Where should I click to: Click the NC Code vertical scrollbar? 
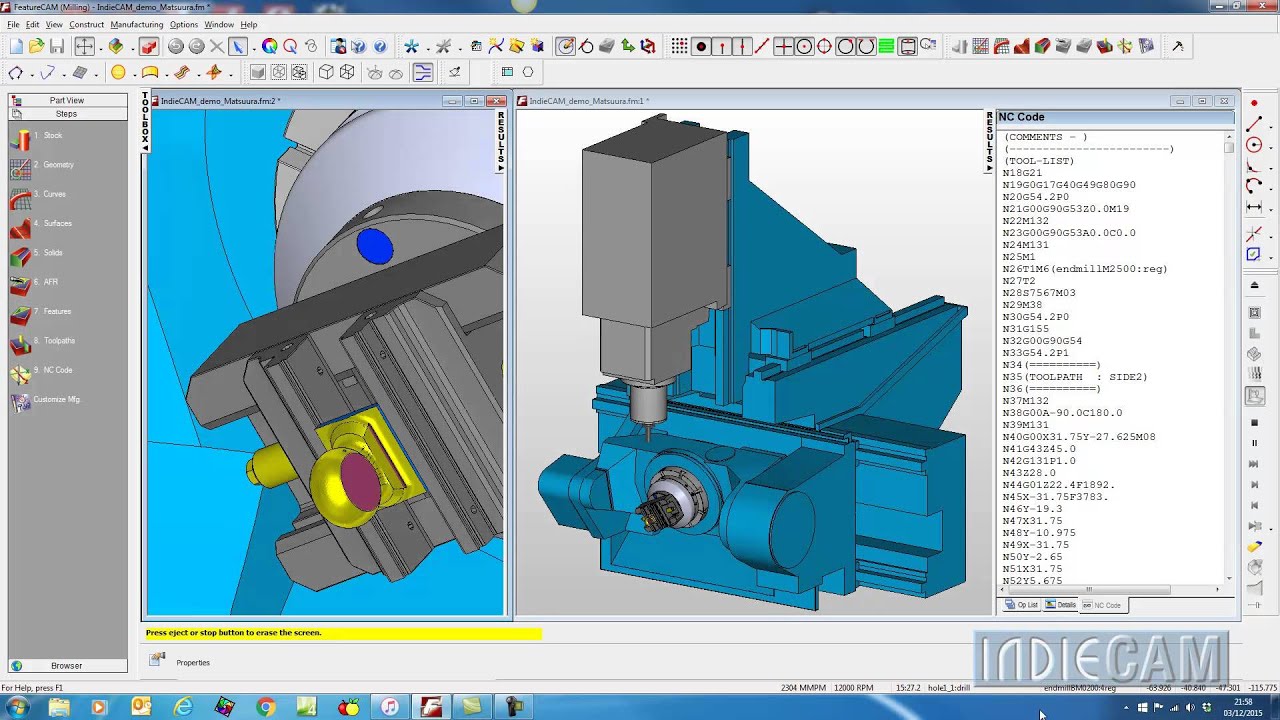pyautogui.click(x=1230, y=359)
